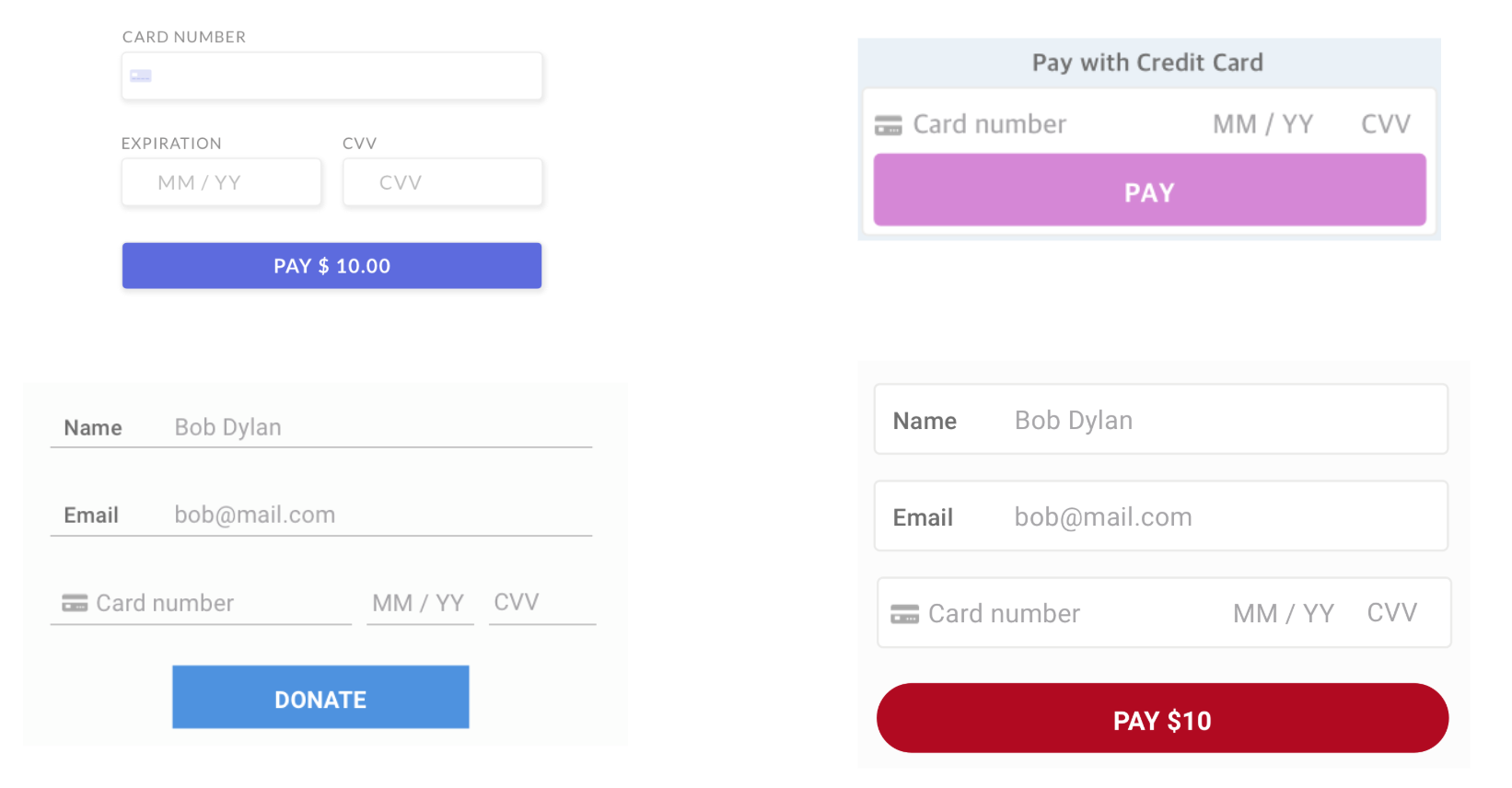
Task: Click the blue PAY $ 10.00 button
Action: click(331, 266)
